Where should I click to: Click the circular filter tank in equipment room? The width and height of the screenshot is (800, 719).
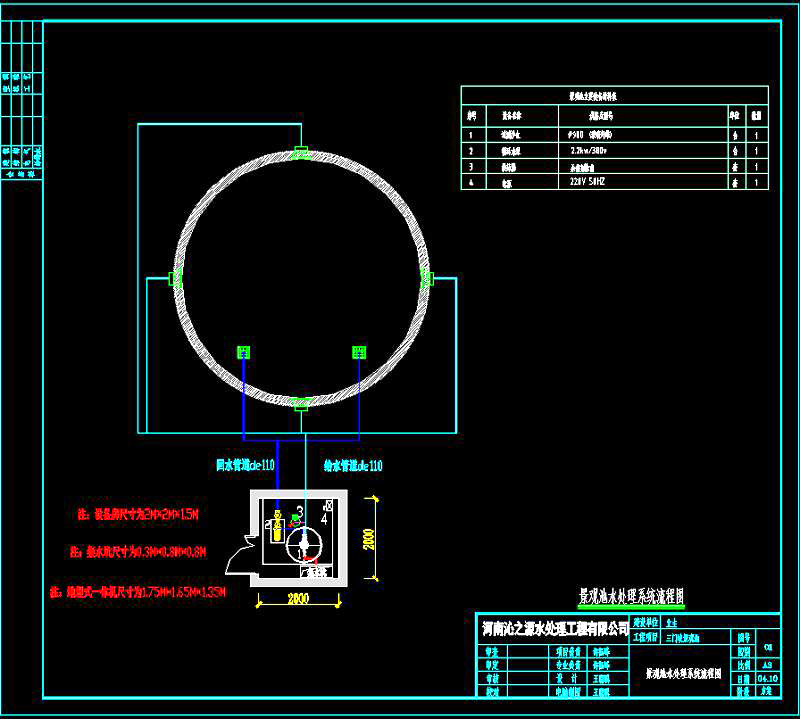pos(305,544)
